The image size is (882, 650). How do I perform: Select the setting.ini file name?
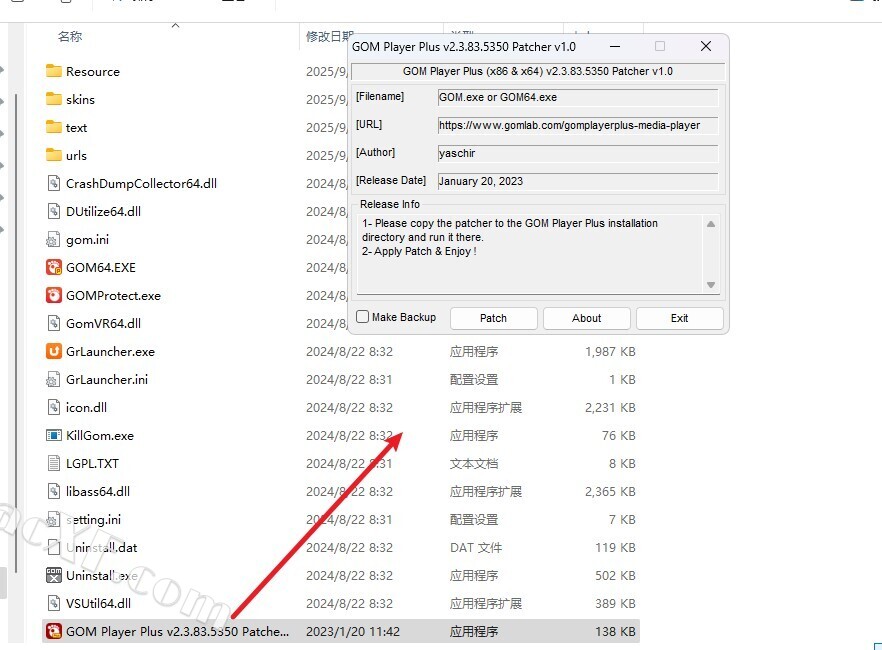click(x=93, y=520)
